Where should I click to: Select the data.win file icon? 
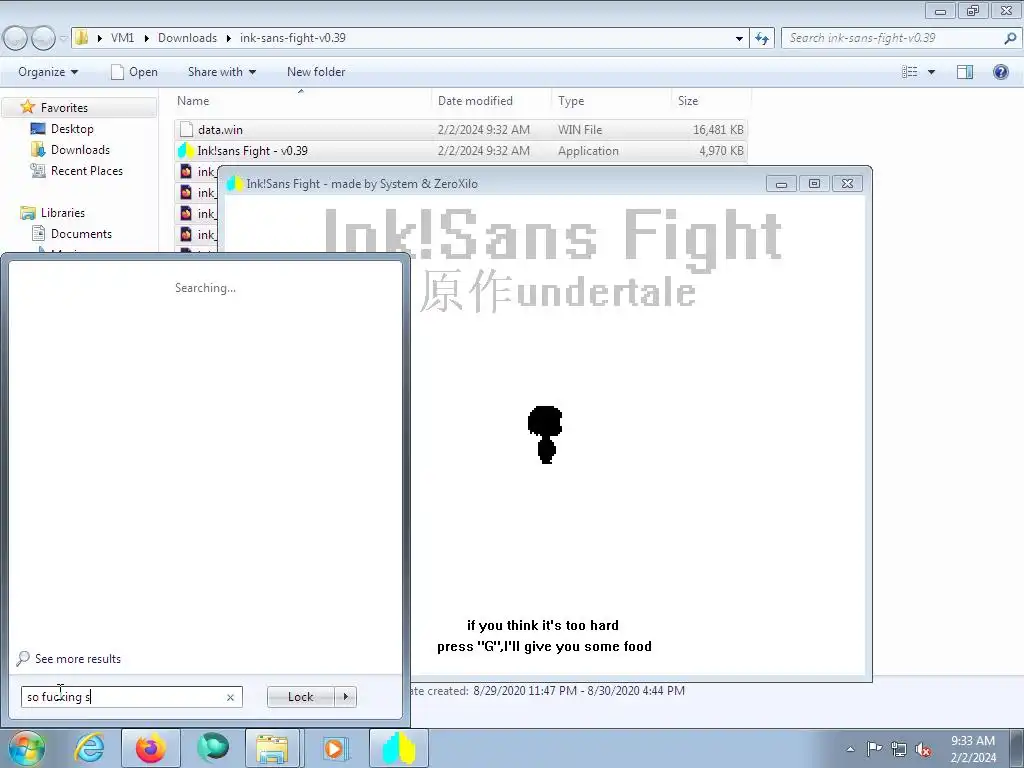(x=187, y=129)
